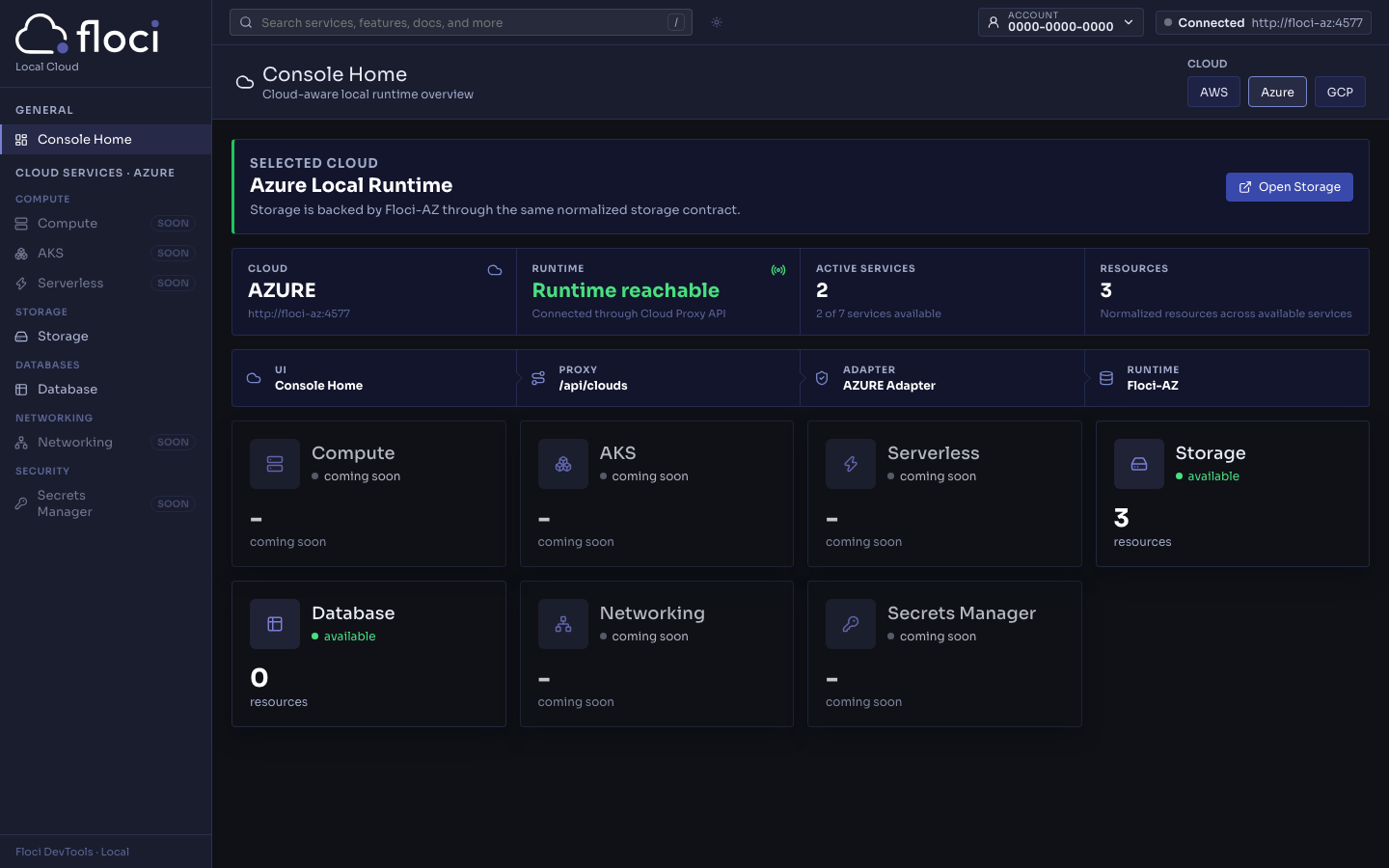Click the Database card table icon
This screenshot has height=868, width=1389.
tap(275, 624)
